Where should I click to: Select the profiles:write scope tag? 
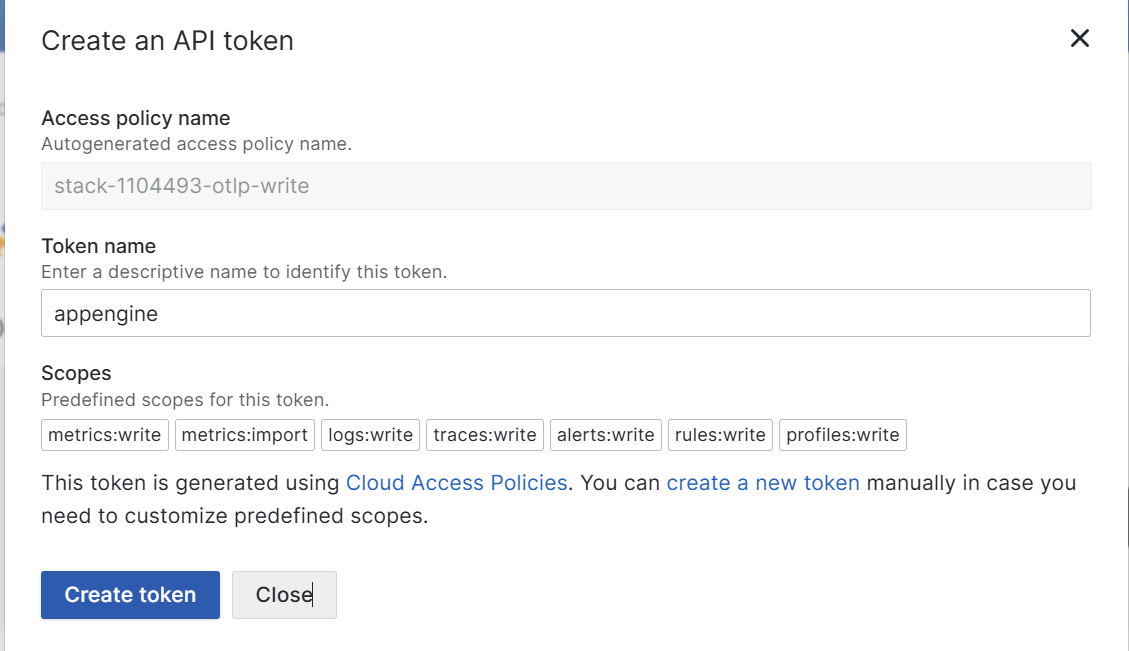[x=842, y=434]
